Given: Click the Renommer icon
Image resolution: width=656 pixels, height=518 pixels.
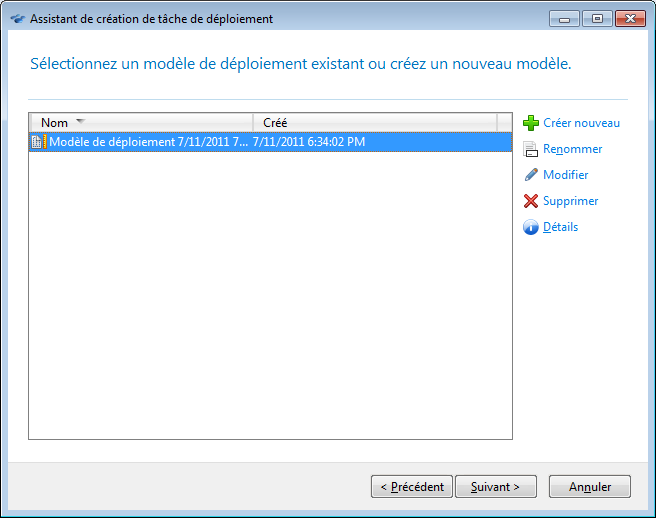Looking at the screenshot, I should pyautogui.click(x=531, y=149).
